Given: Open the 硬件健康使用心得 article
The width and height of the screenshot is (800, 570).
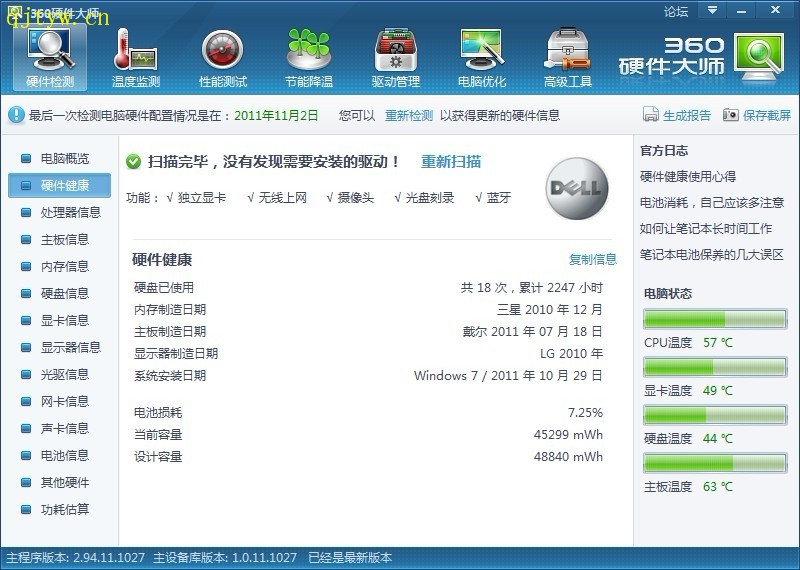Looking at the screenshot, I should tap(688, 177).
